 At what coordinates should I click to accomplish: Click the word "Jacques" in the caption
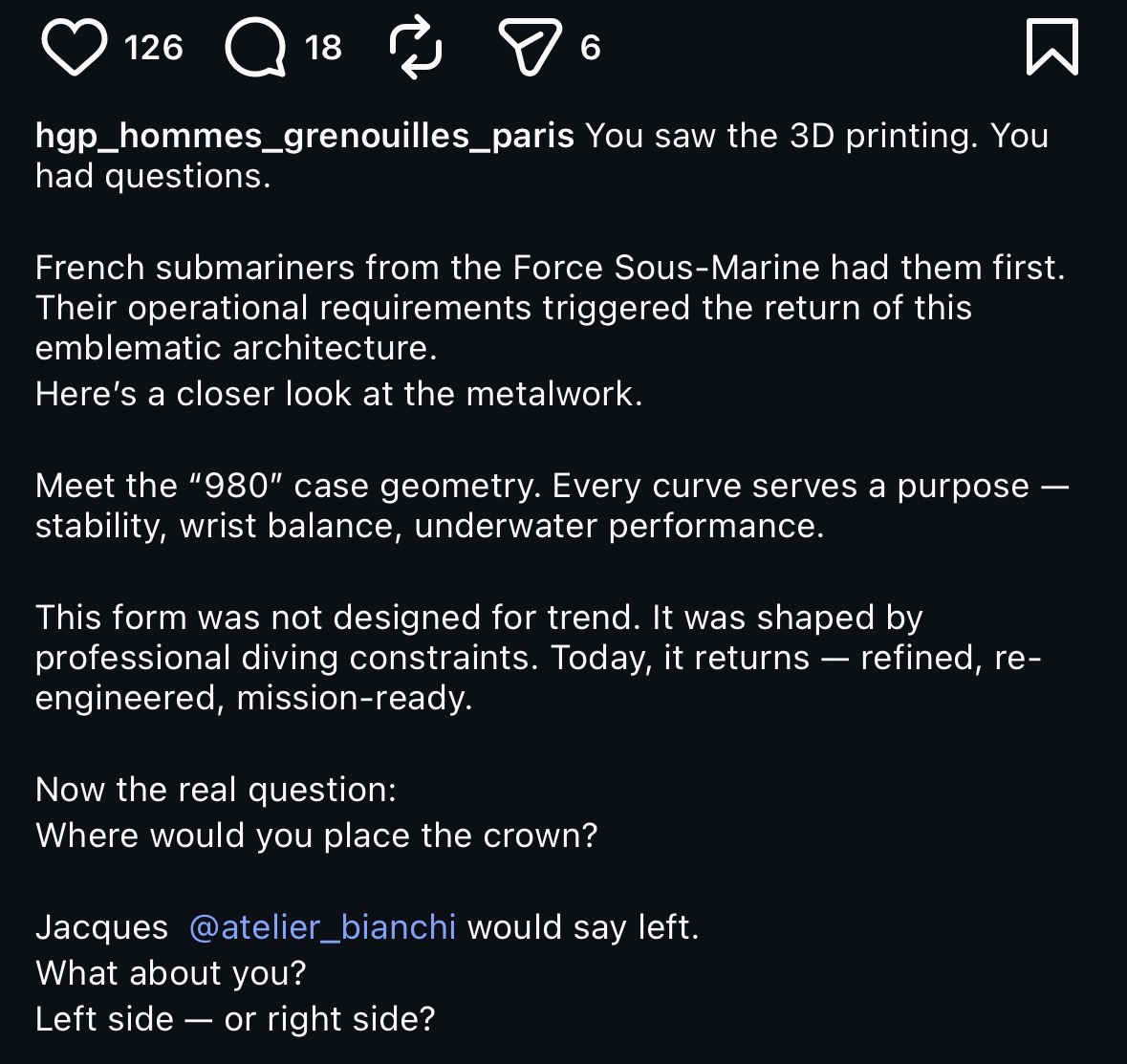point(101,927)
